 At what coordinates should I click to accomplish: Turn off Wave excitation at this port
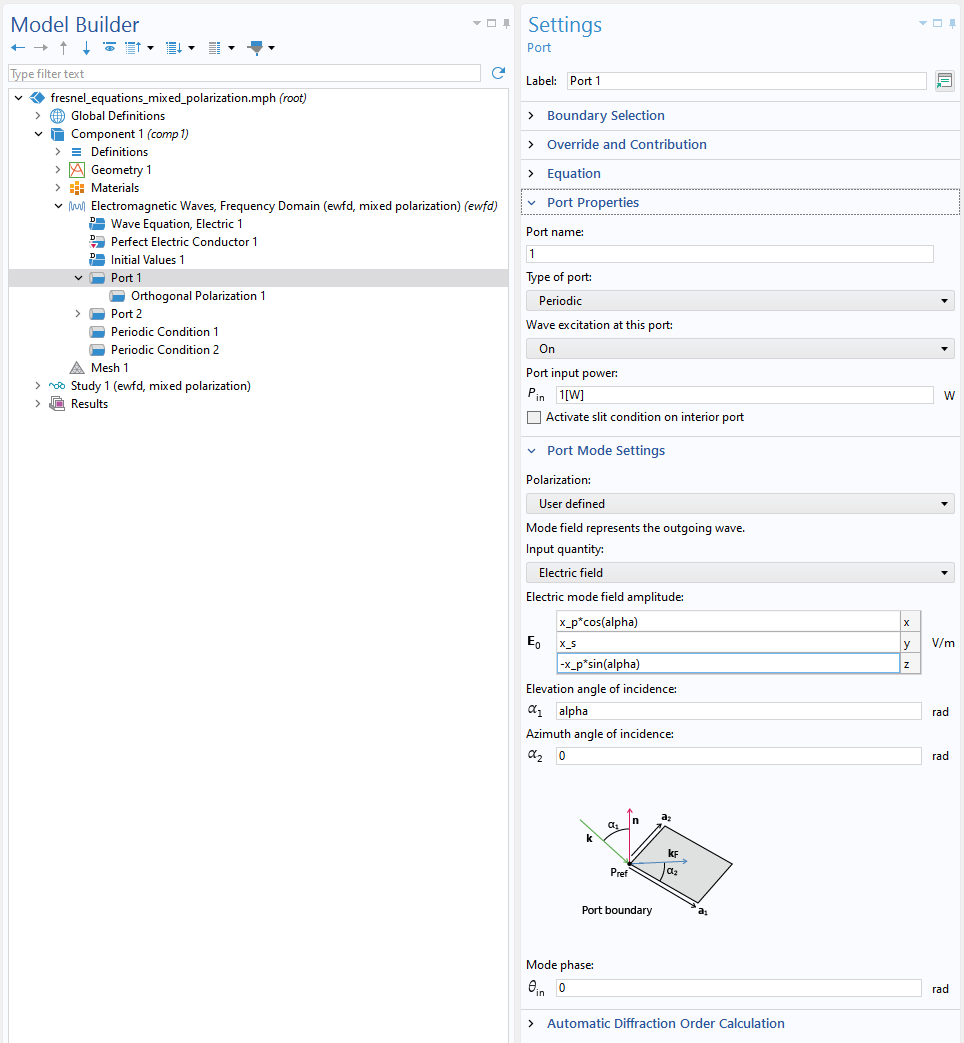738,348
